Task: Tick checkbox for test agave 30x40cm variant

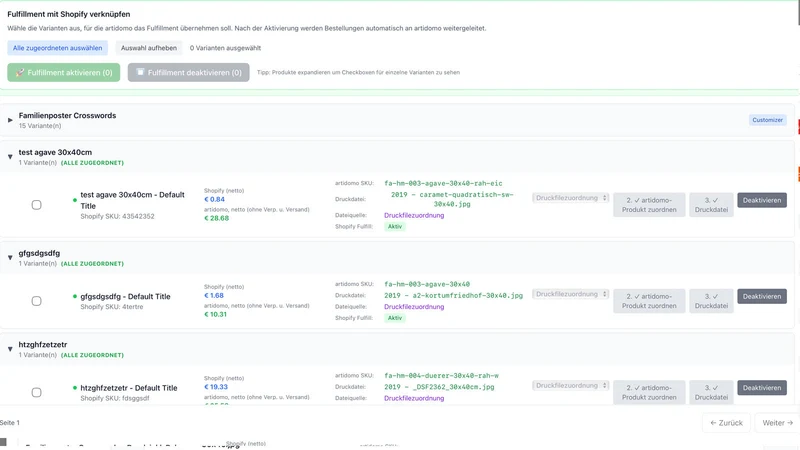Action: coord(36,205)
